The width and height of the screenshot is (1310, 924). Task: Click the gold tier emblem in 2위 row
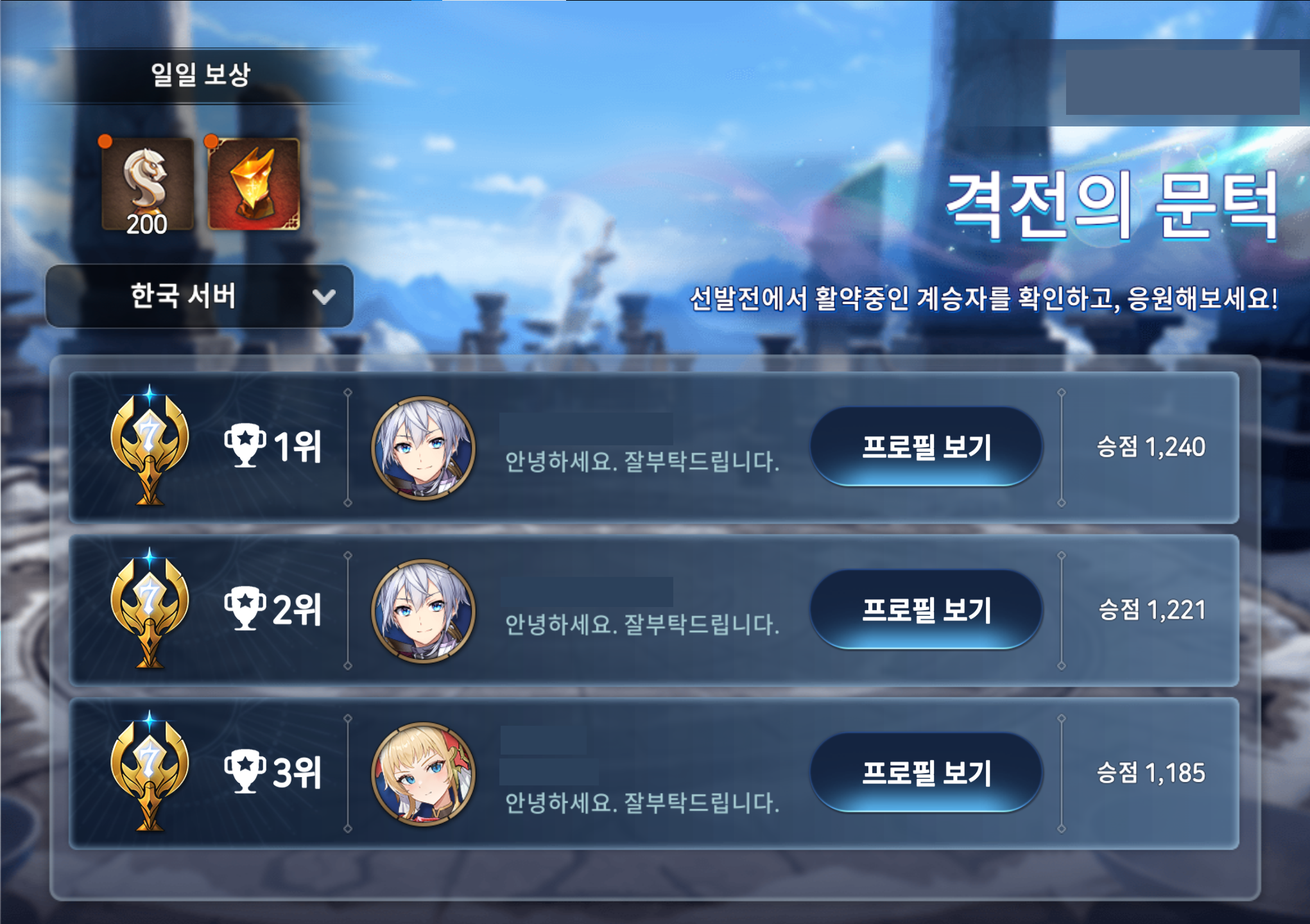(150, 610)
